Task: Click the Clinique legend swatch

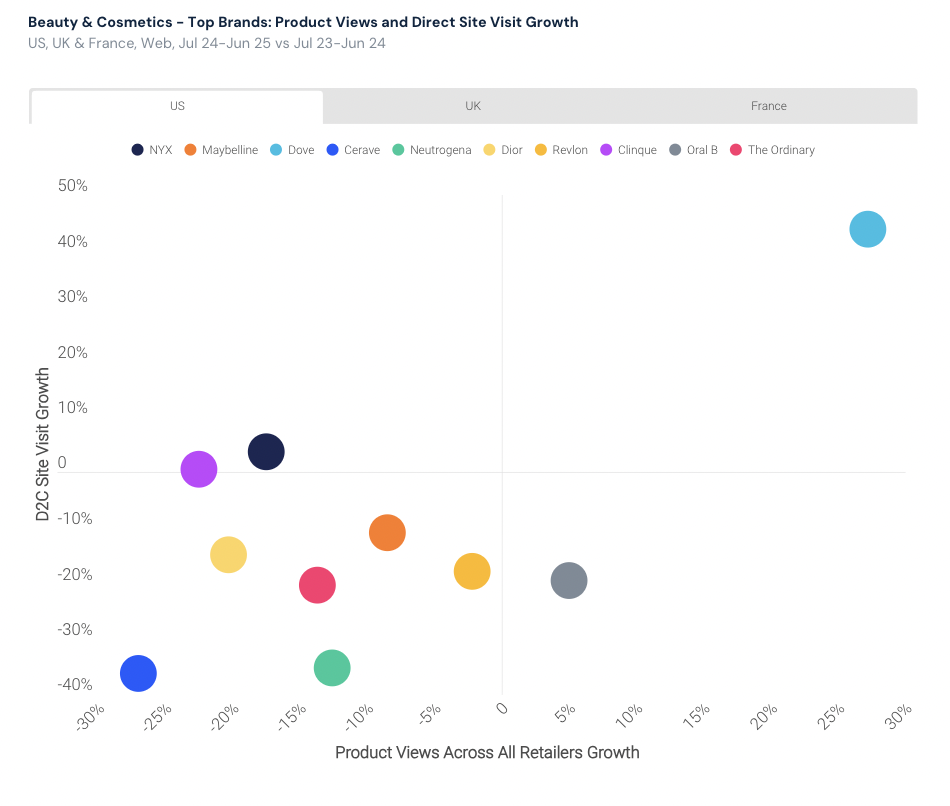Action: point(606,150)
